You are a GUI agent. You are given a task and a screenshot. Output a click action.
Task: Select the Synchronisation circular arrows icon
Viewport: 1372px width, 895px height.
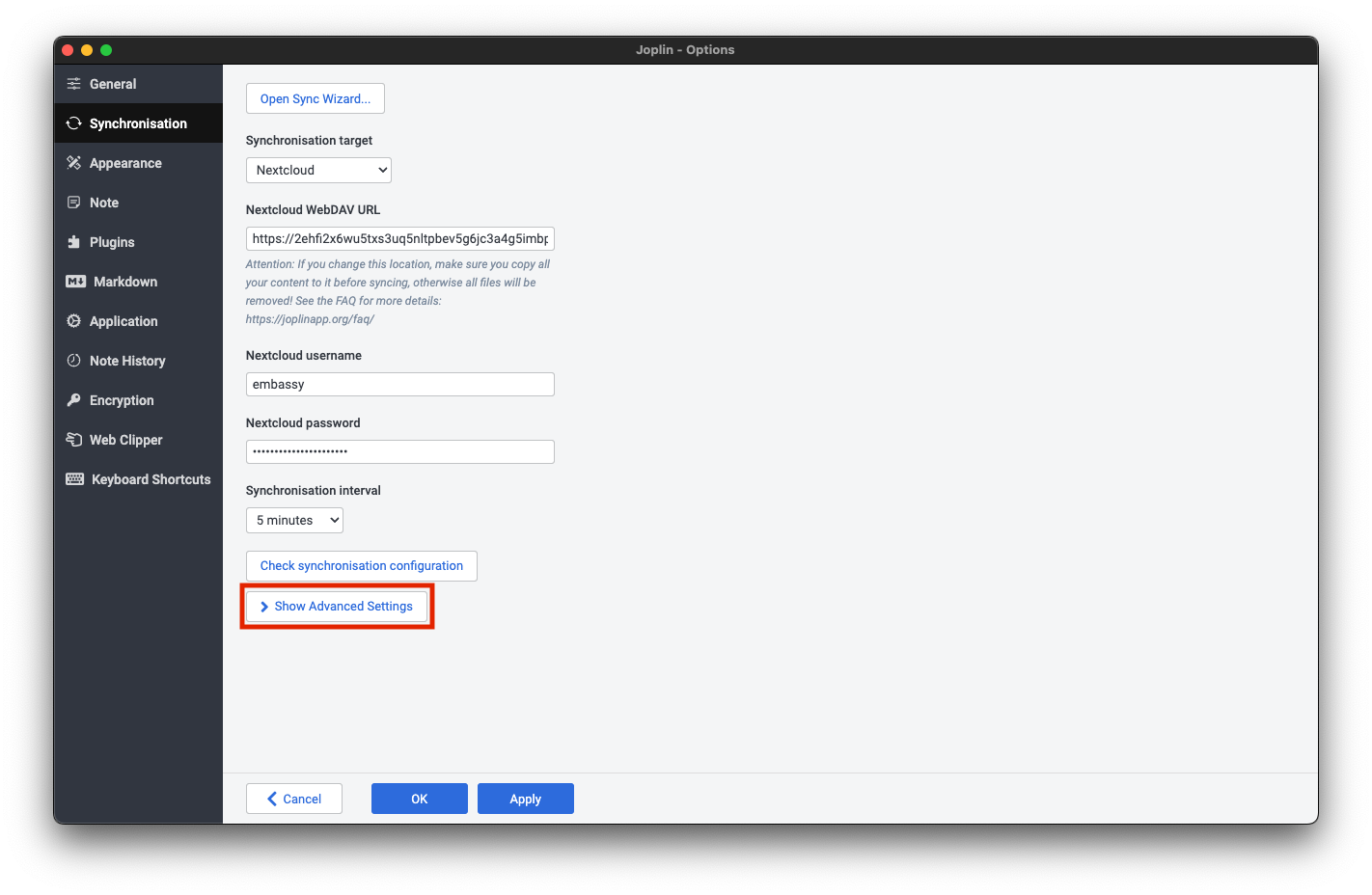74,122
